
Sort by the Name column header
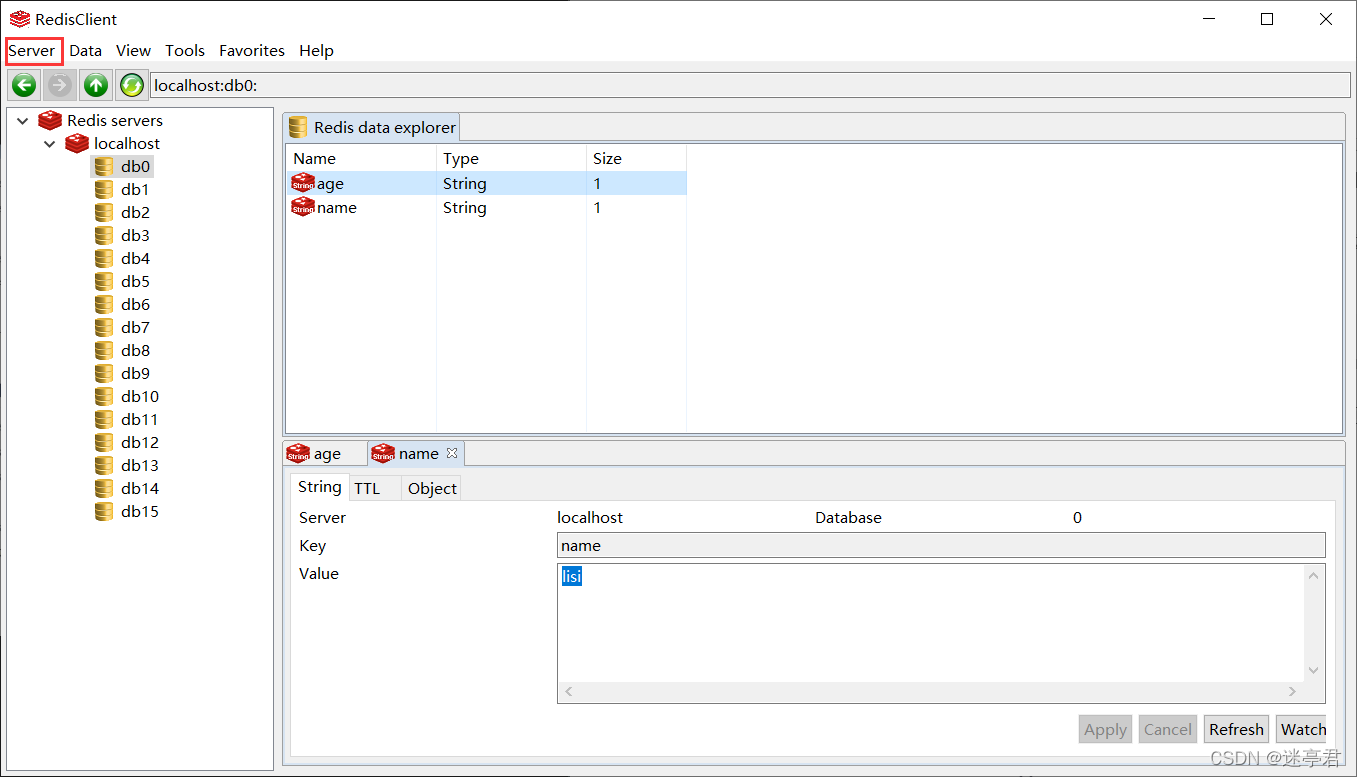point(361,158)
